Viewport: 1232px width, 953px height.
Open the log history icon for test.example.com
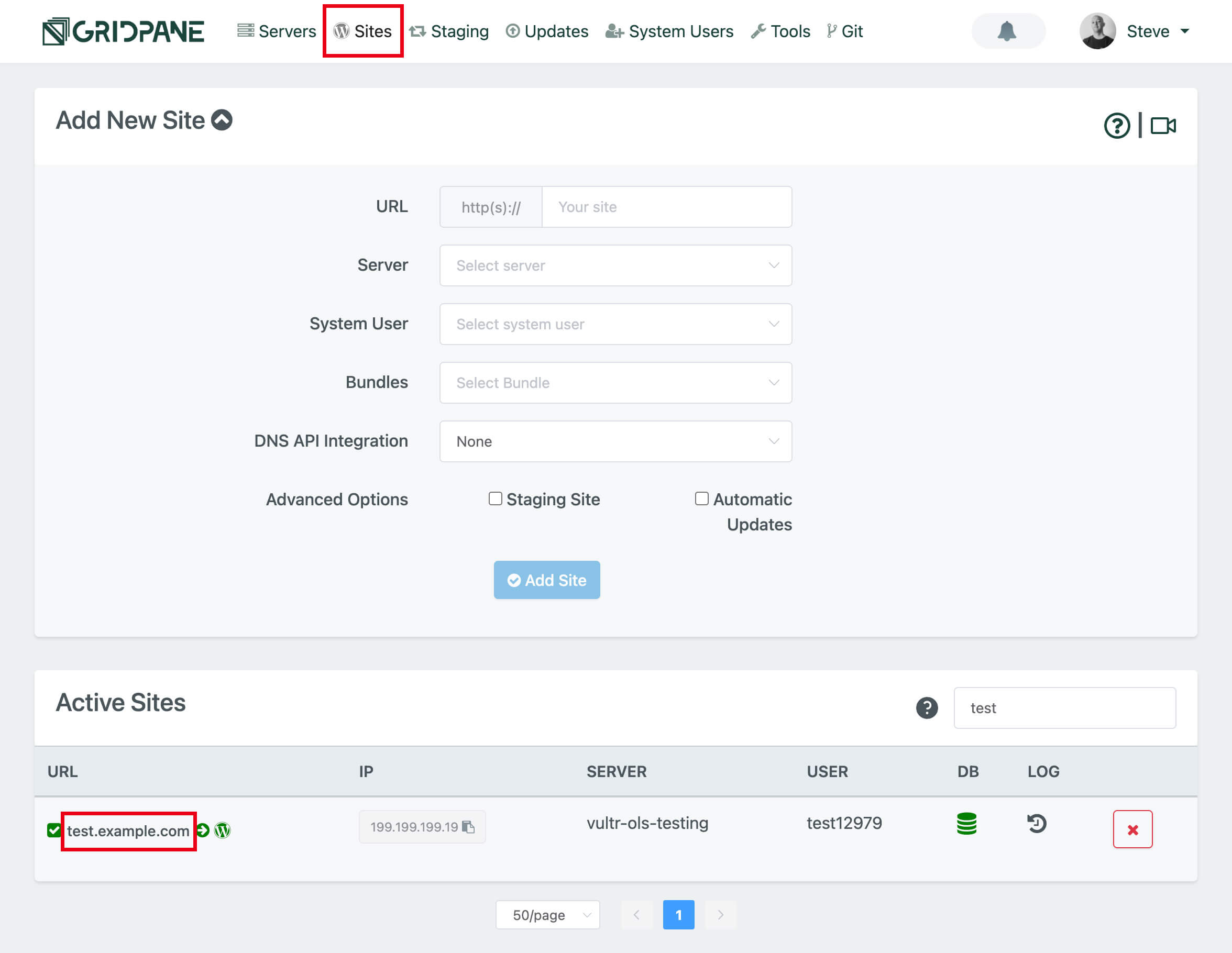(x=1036, y=824)
